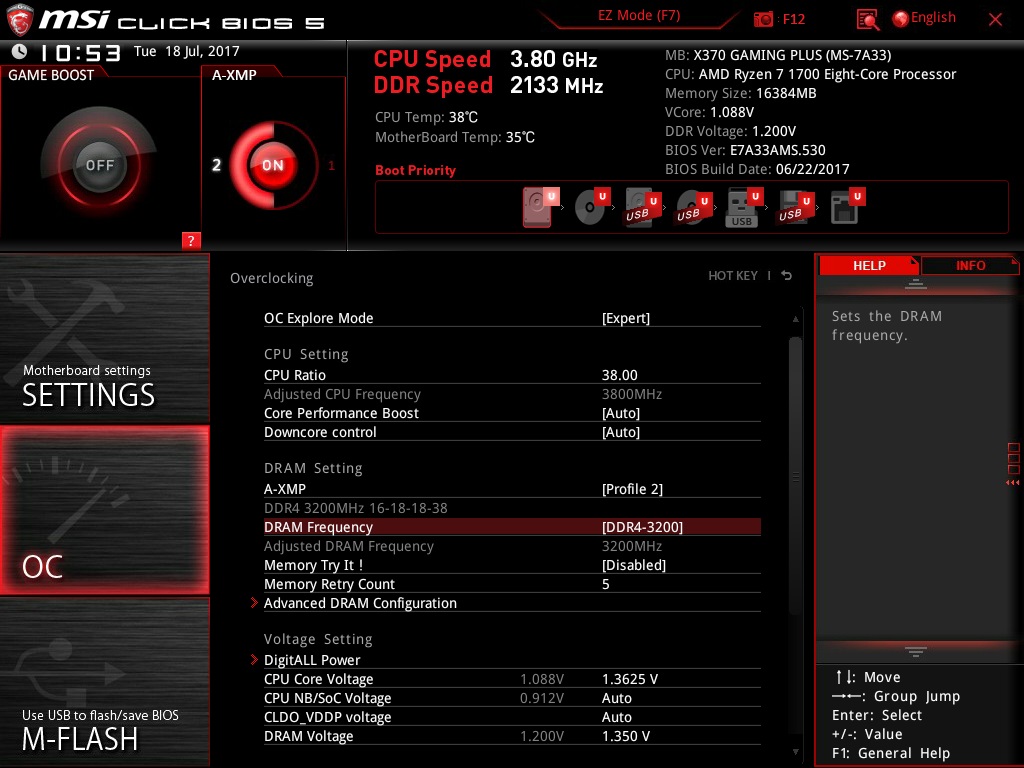Click the CPU Temp 38°C reading
Screen dimensions: 1024x768
click(x=426, y=118)
